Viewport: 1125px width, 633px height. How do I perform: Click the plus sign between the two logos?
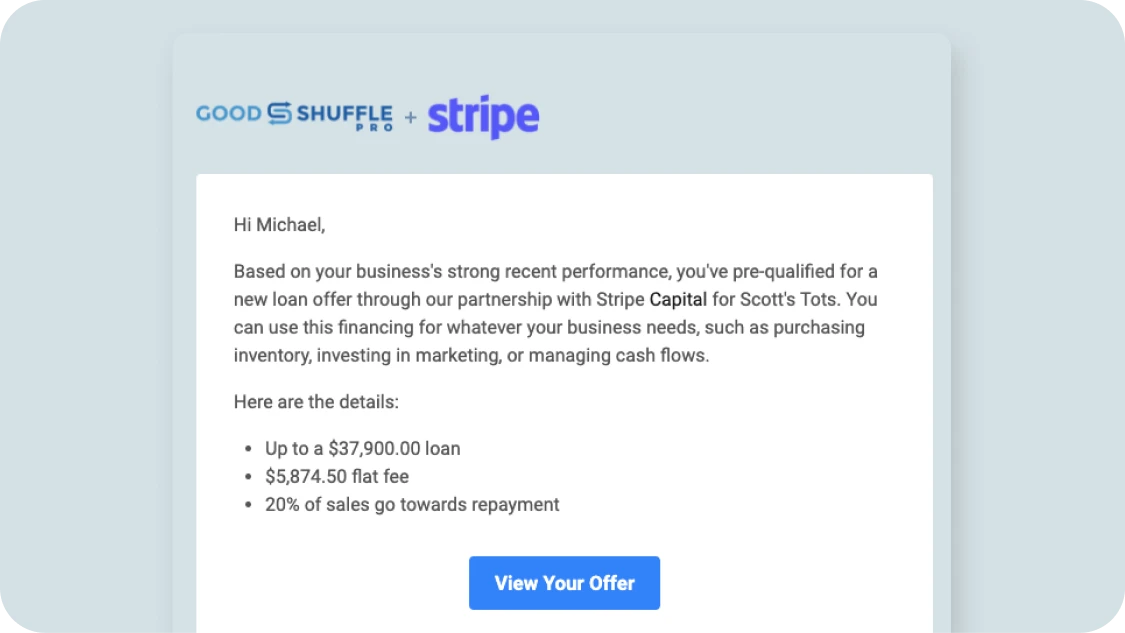click(410, 118)
